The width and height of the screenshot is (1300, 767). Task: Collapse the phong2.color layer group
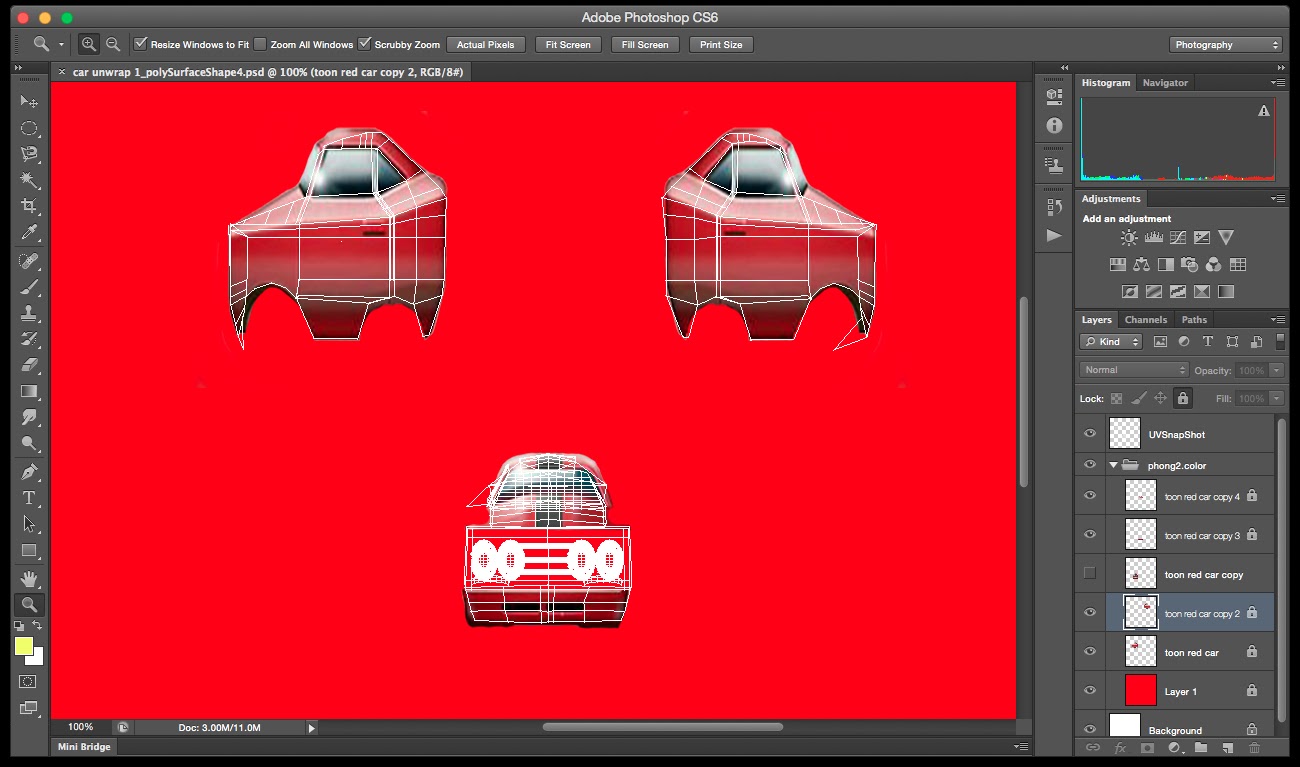pos(1112,464)
